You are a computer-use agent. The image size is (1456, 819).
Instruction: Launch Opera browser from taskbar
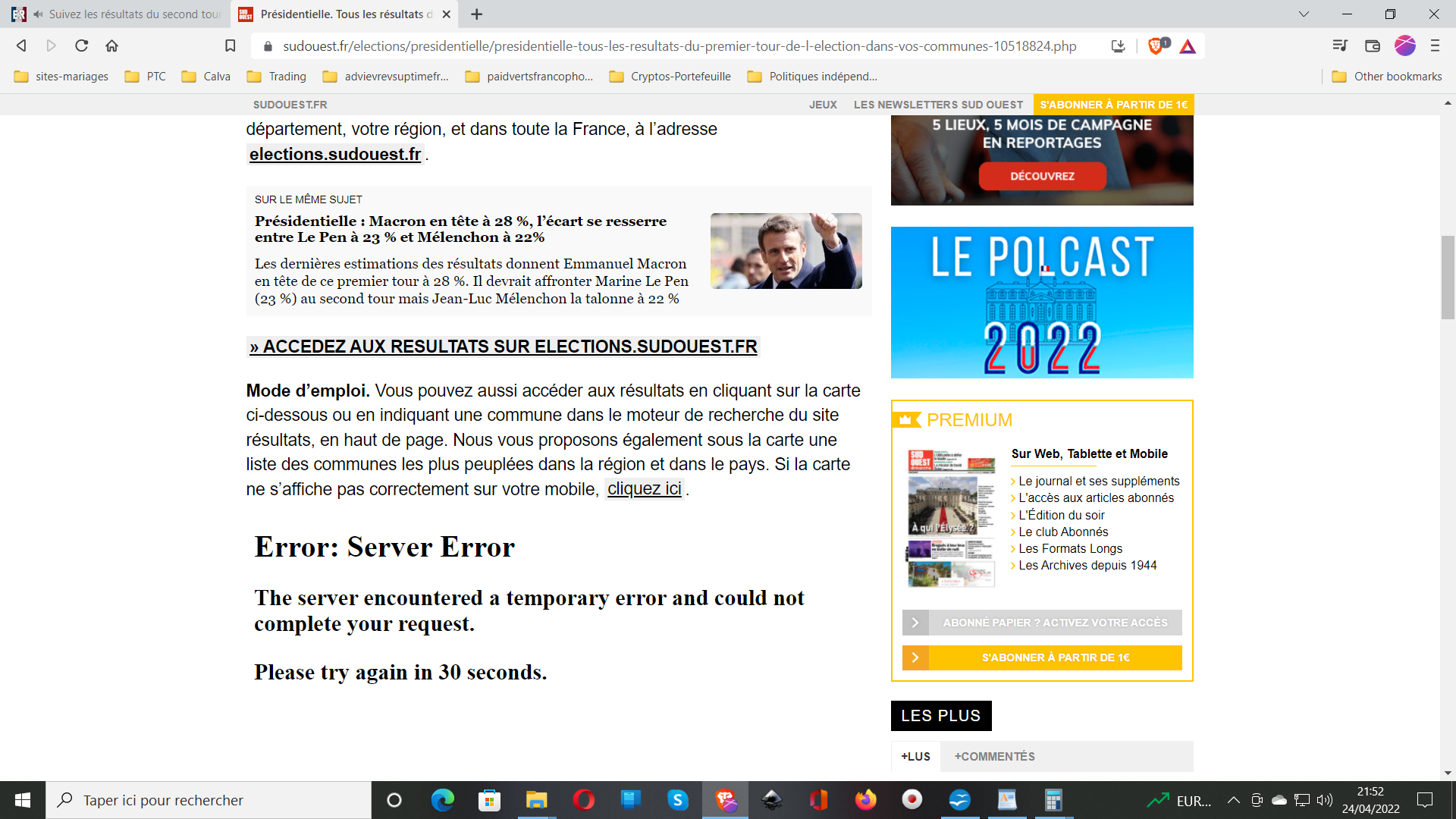click(x=583, y=800)
